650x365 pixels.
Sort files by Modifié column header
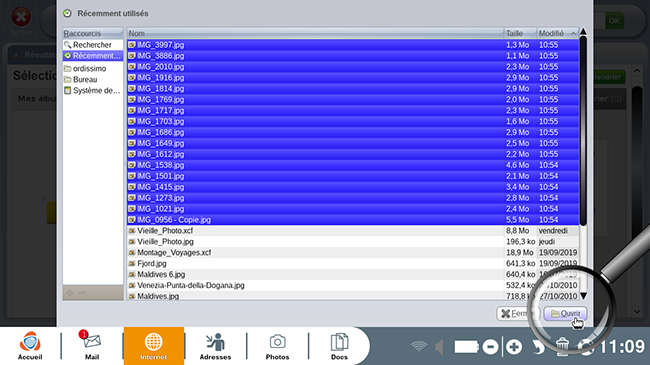(558, 33)
